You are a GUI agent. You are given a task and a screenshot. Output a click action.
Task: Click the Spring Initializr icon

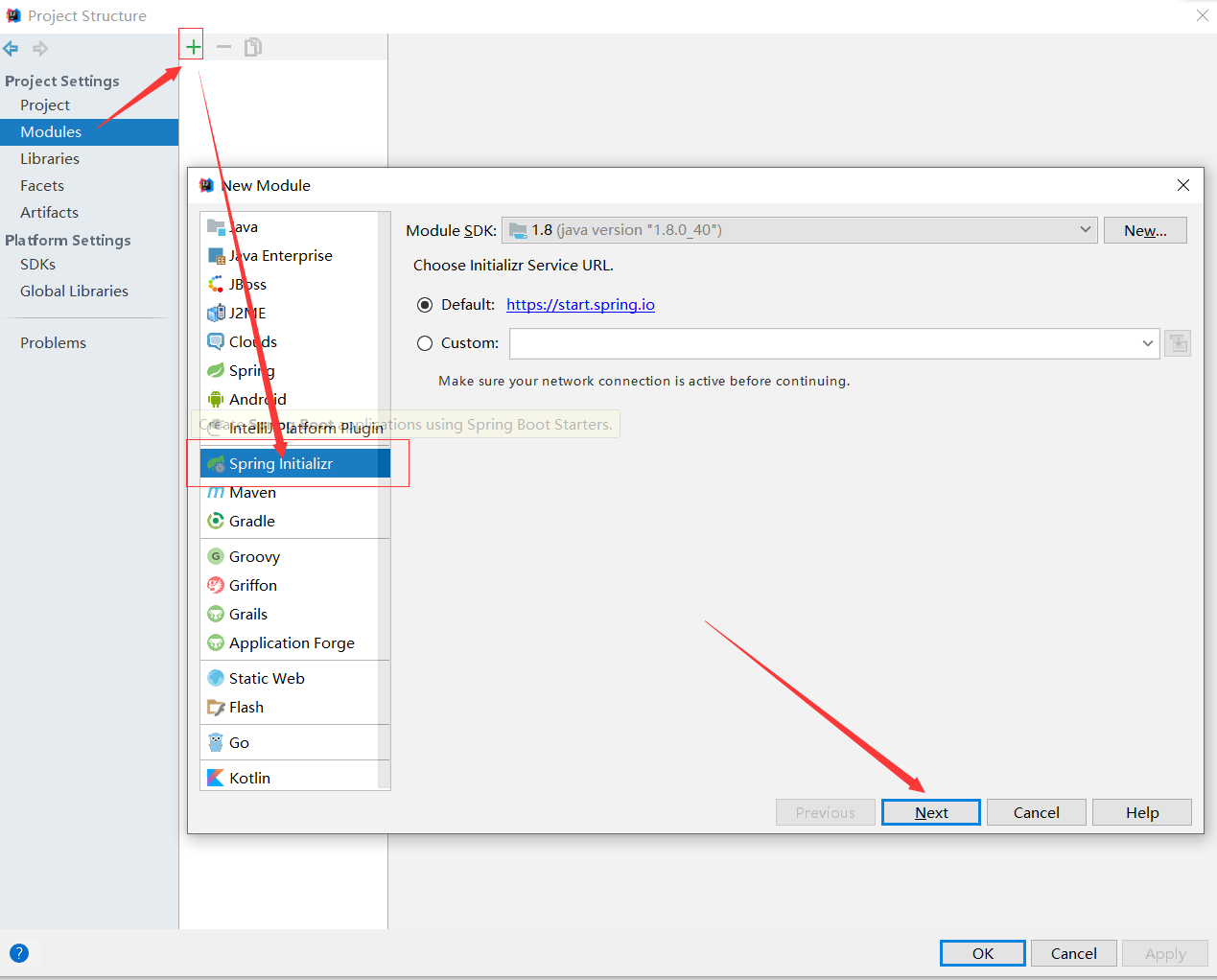coord(216,464)
